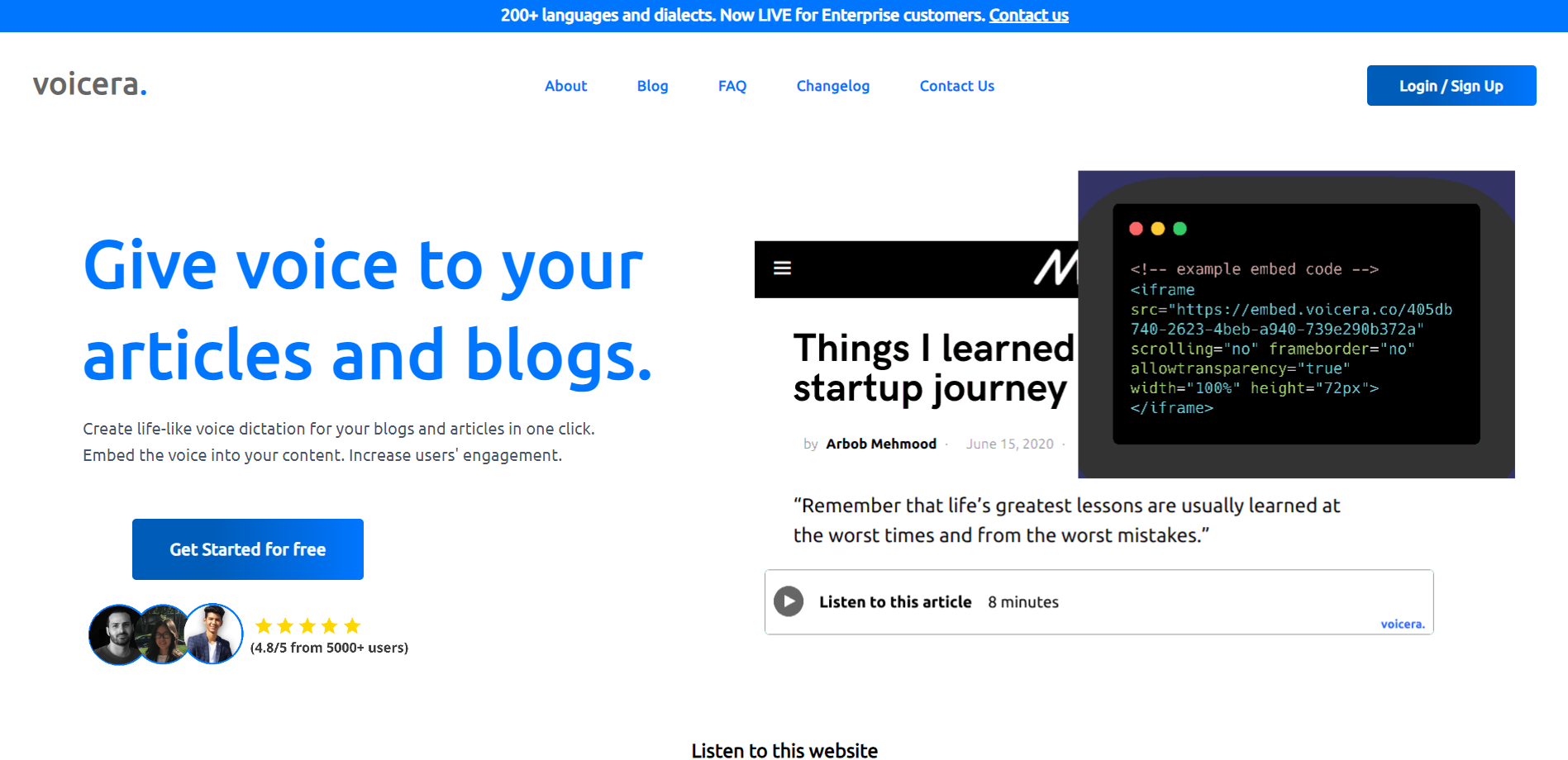Click the bearded man's avatar photo

(116, 634)
